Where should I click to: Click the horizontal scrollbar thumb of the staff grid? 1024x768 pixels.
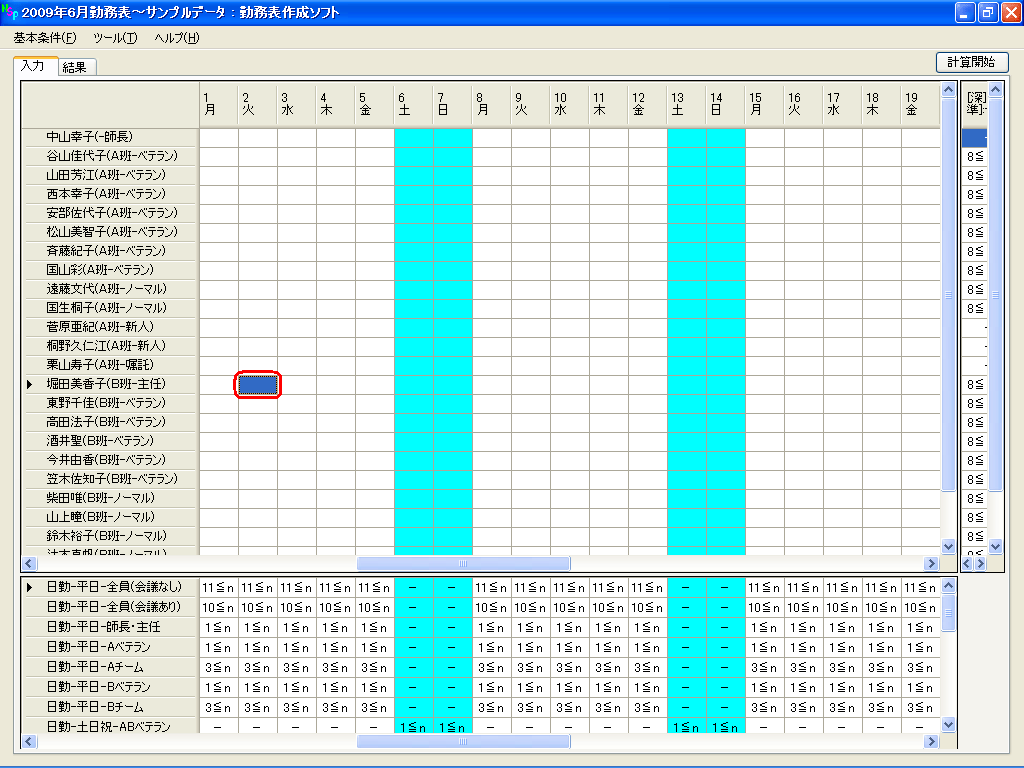point(464,563)
